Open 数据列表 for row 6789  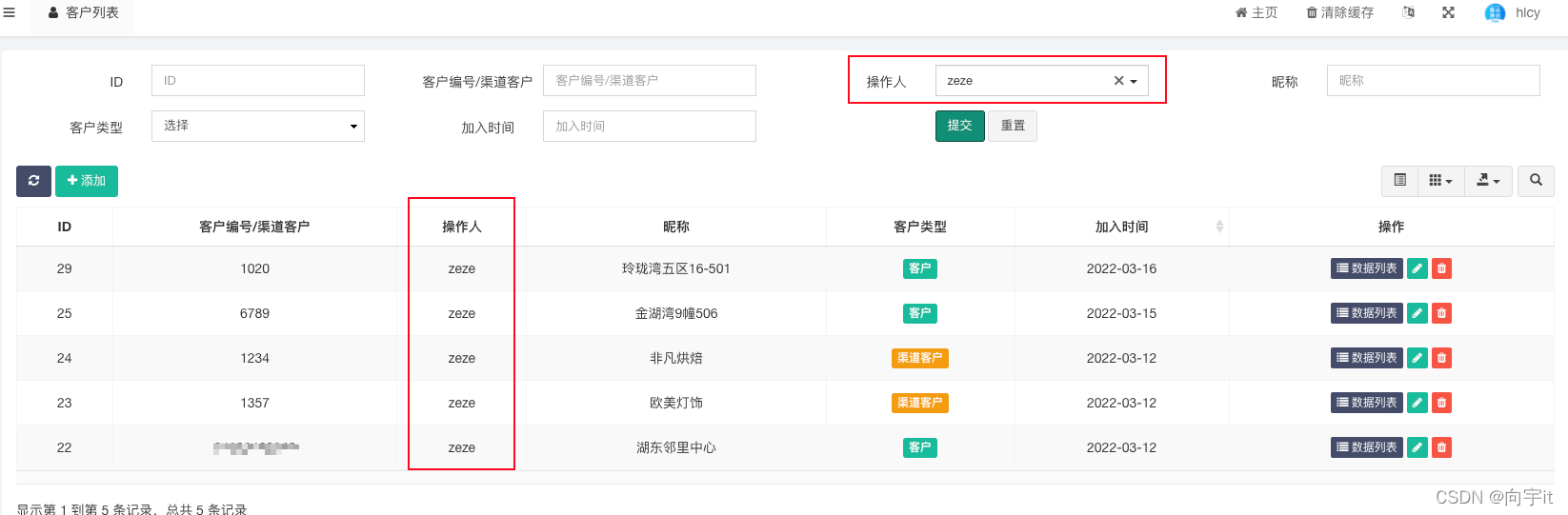click(x=1366, y=313)
